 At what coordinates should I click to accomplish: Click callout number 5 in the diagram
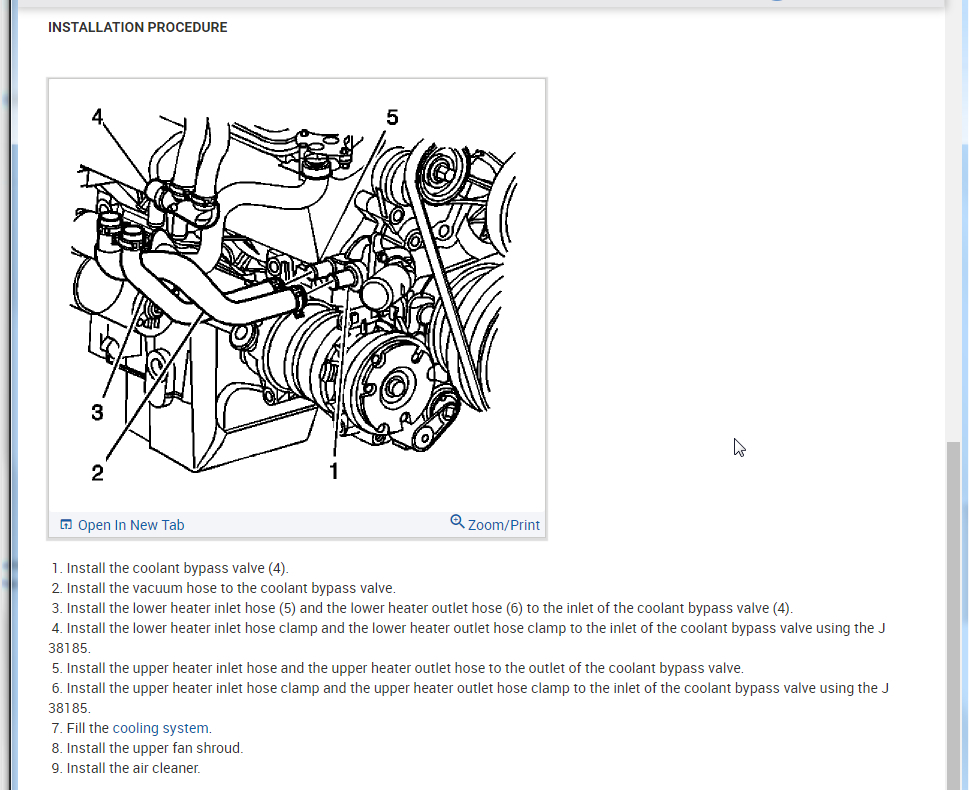(x=392, y=117)
